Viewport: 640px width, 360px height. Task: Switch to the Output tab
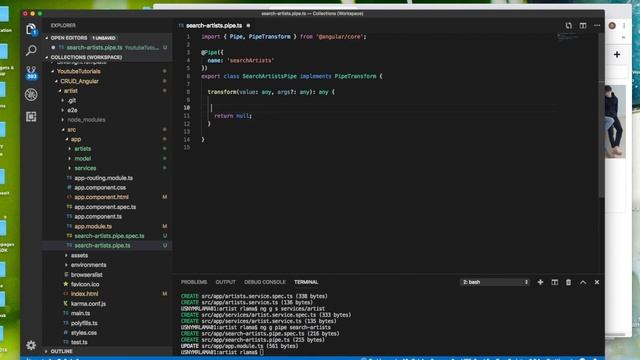225,282
